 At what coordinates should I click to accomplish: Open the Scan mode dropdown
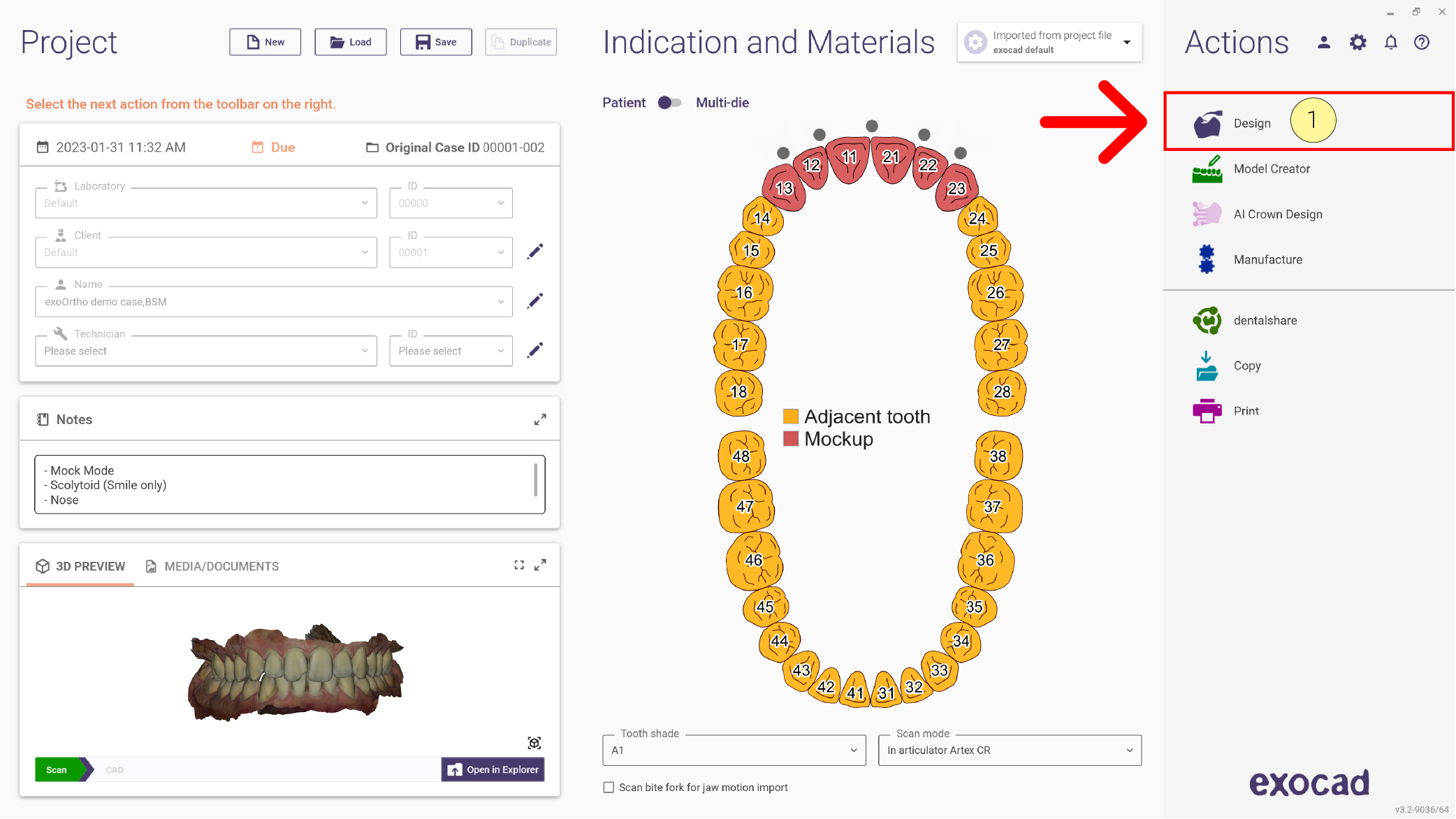coord(1010,751)
